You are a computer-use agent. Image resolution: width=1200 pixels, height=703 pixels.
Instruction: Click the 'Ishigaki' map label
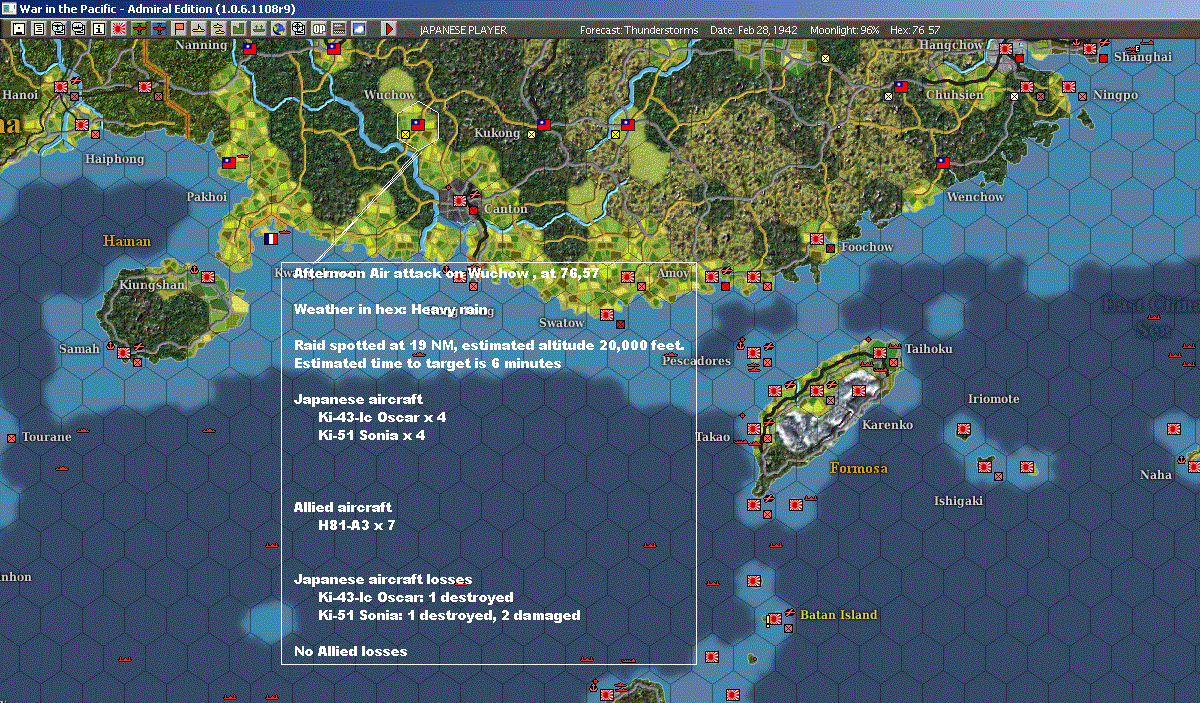click(958, 501)
